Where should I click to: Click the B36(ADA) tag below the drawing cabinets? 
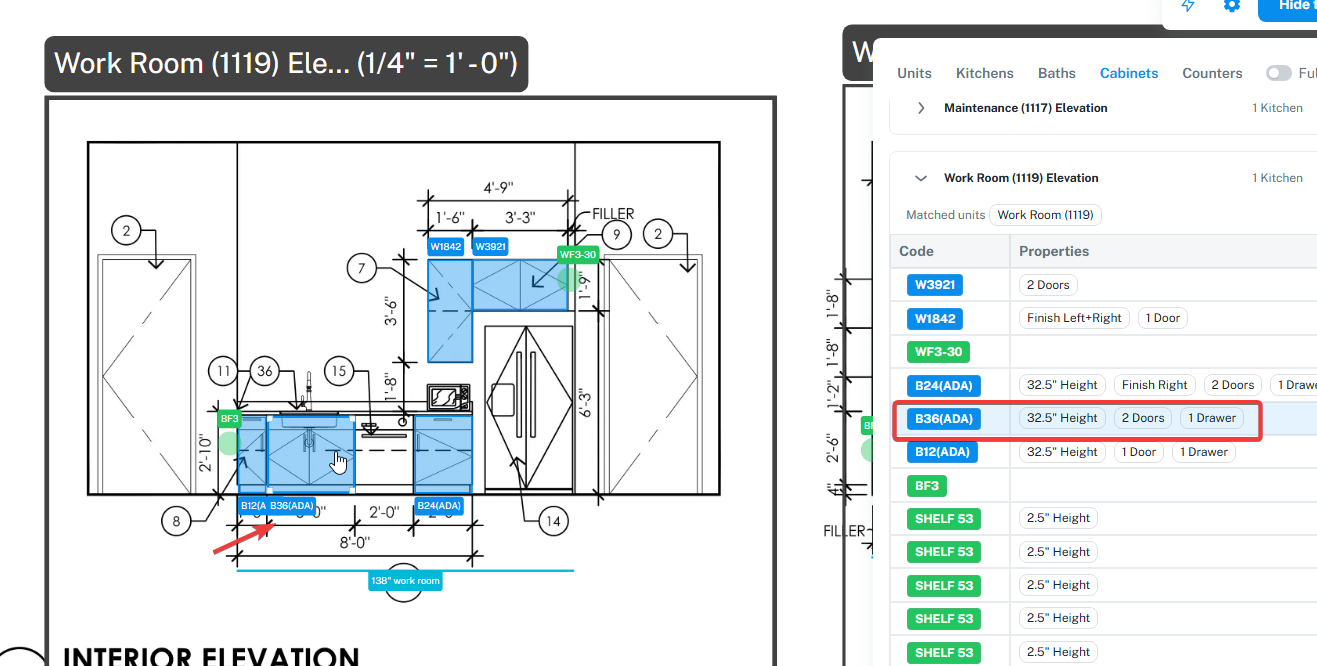292,506
